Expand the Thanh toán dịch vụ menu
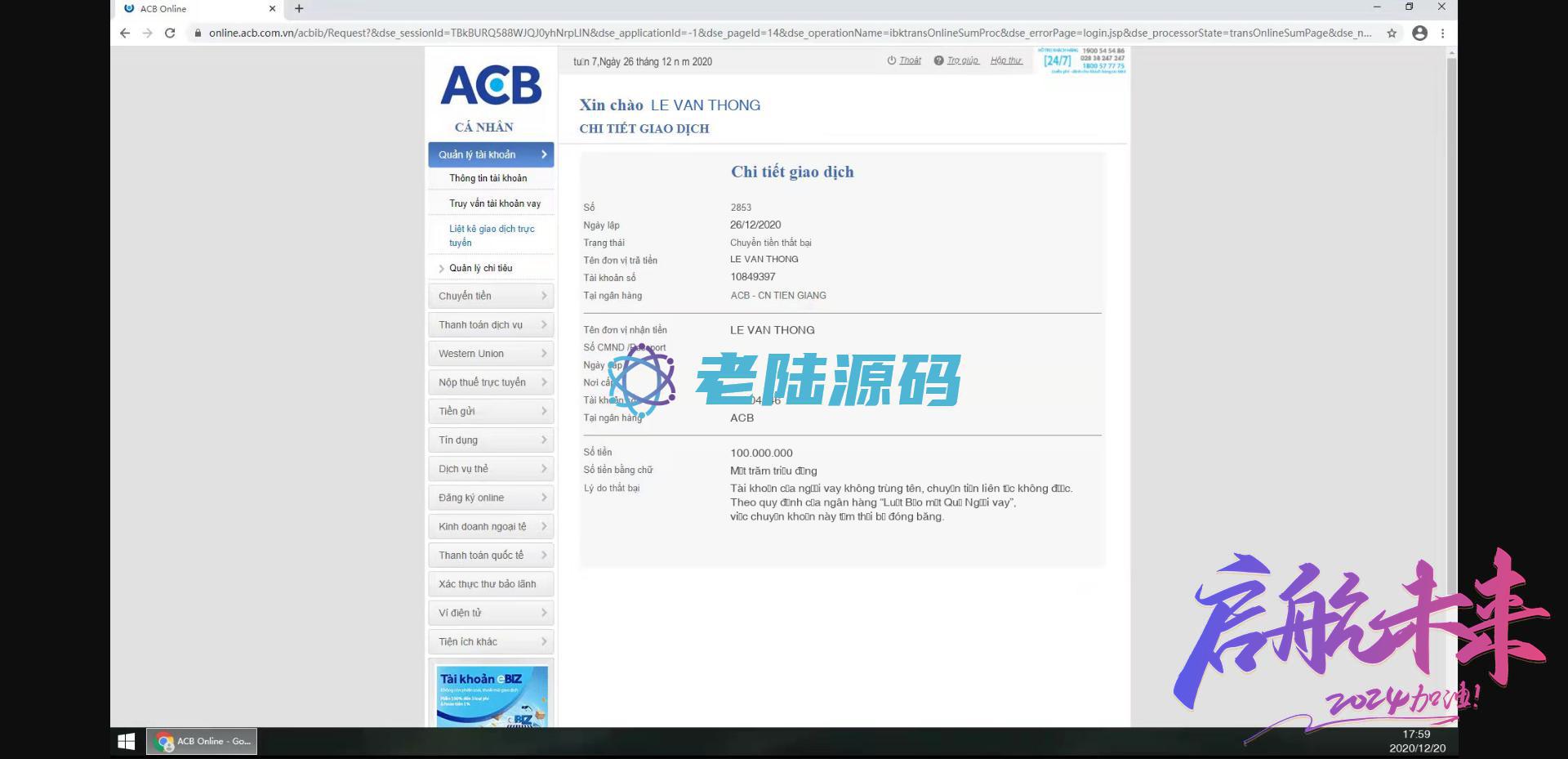Viewport: 1568px width, 759px height. (491, 324)
